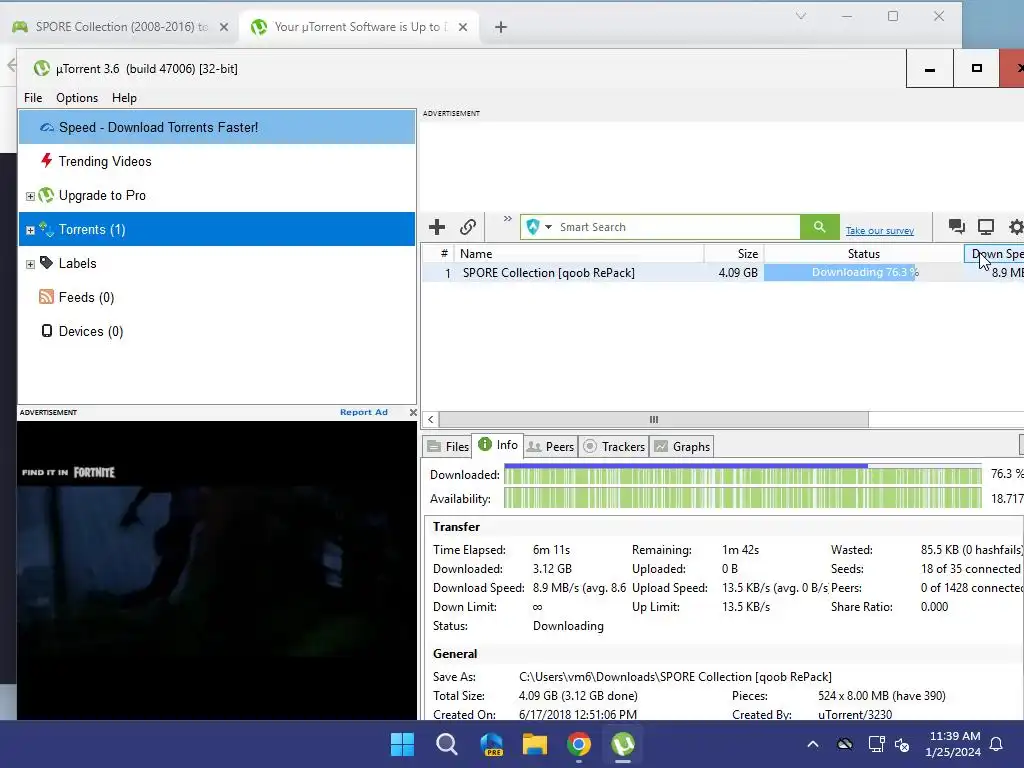Open Google Chrome from the taskbar
The height and width of the screenshot is (768, 1024).
(579, 744)
